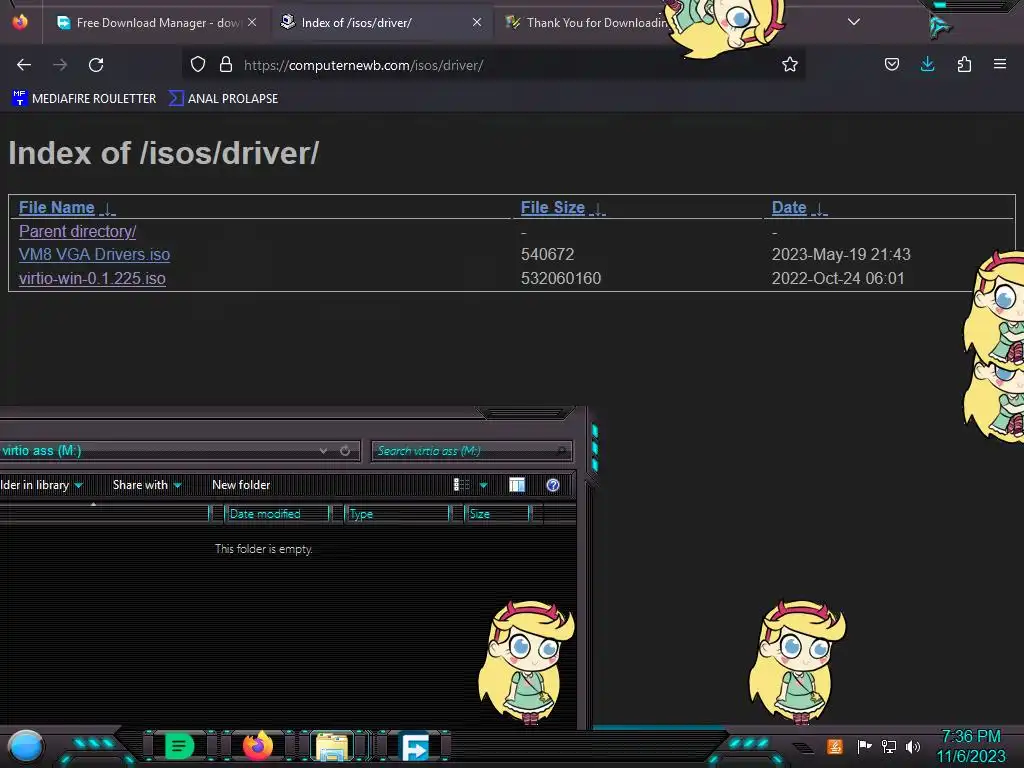The height and width of the screenshot is (768, 1024).
Task: Open the Share with dropdown
Action: coord(147,485)
